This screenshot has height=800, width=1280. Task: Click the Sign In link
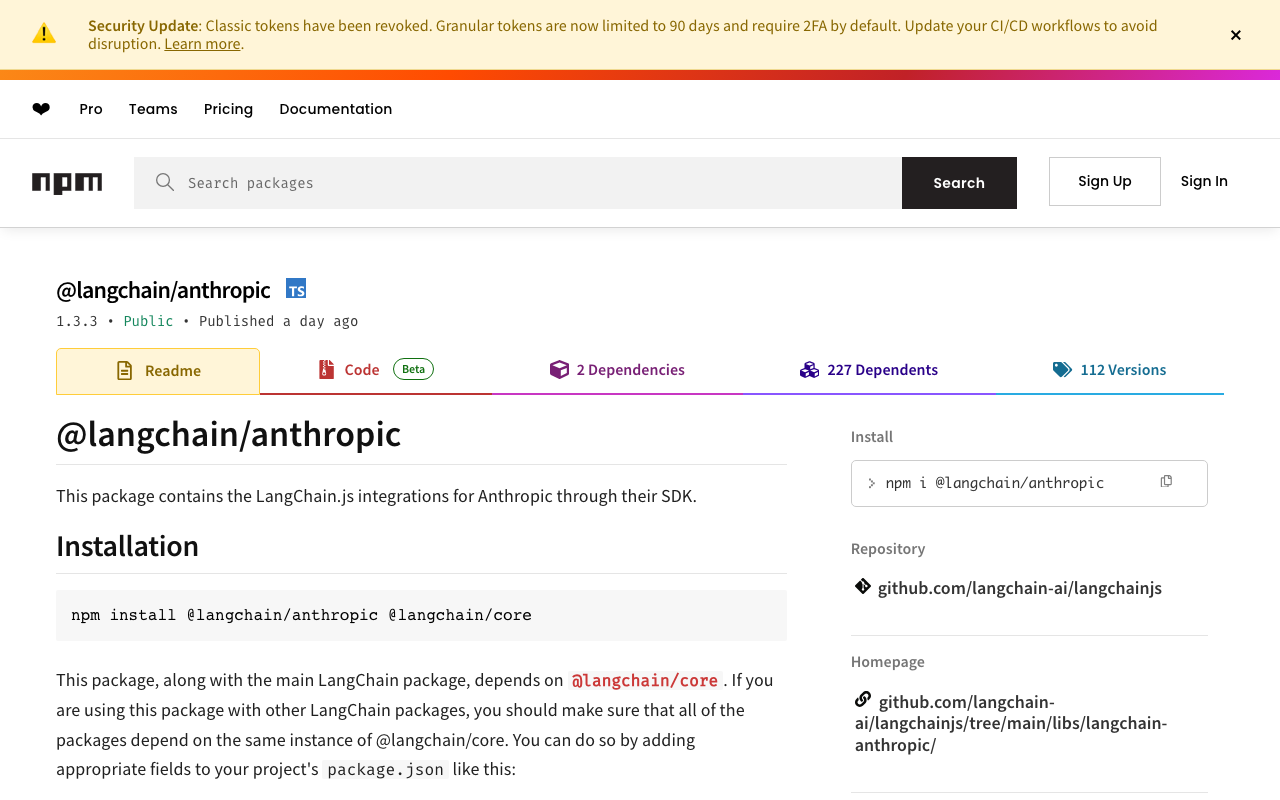pyautogui.click(x=1204, y=181)
